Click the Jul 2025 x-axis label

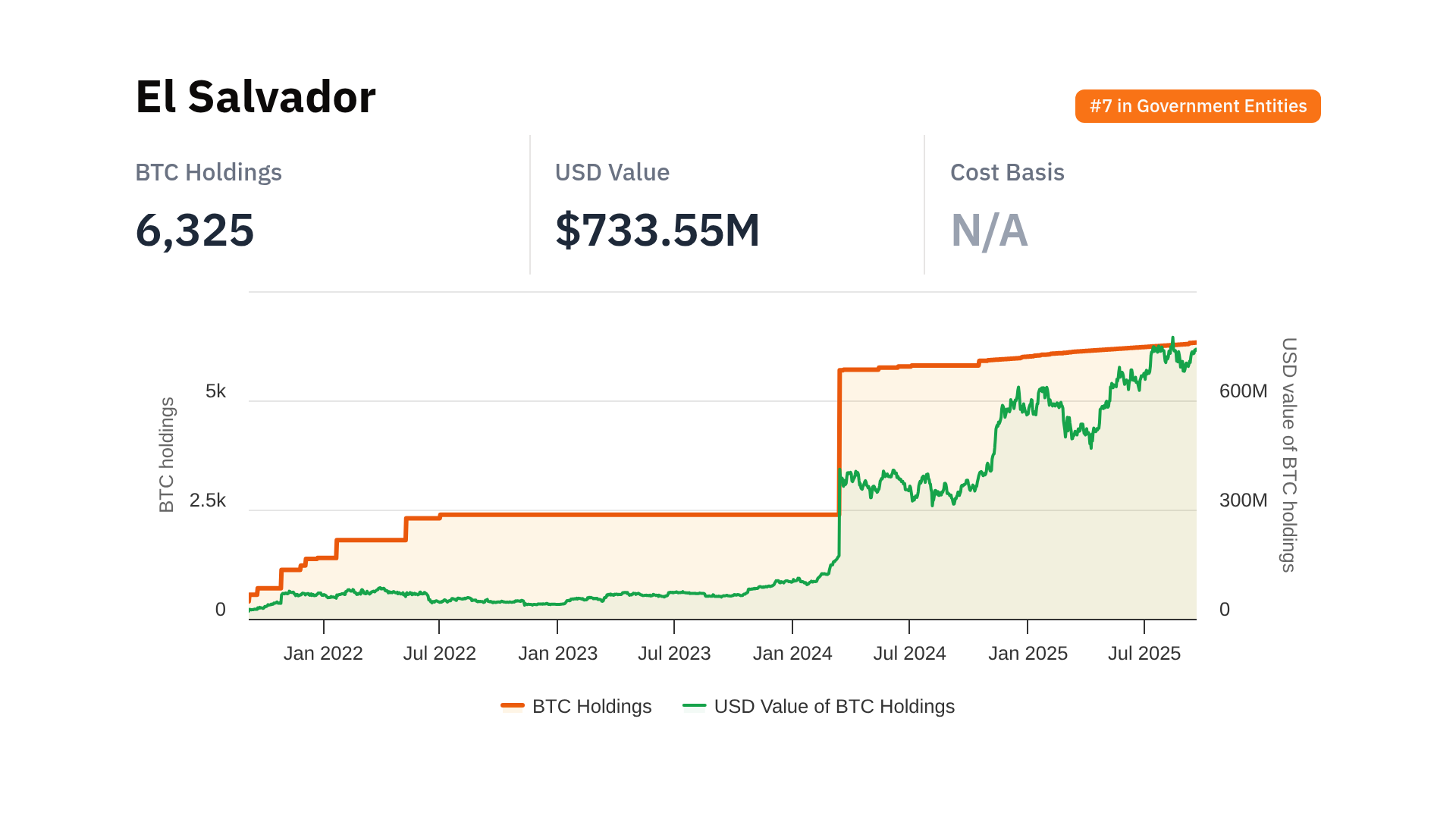[1144, 653]
